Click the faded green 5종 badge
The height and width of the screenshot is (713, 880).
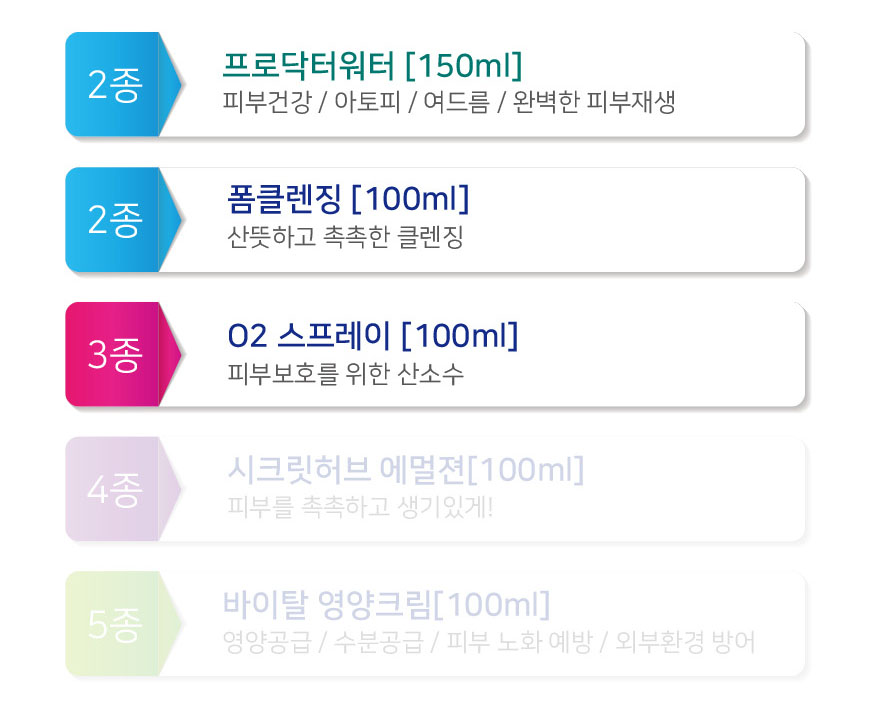[122, 624]
